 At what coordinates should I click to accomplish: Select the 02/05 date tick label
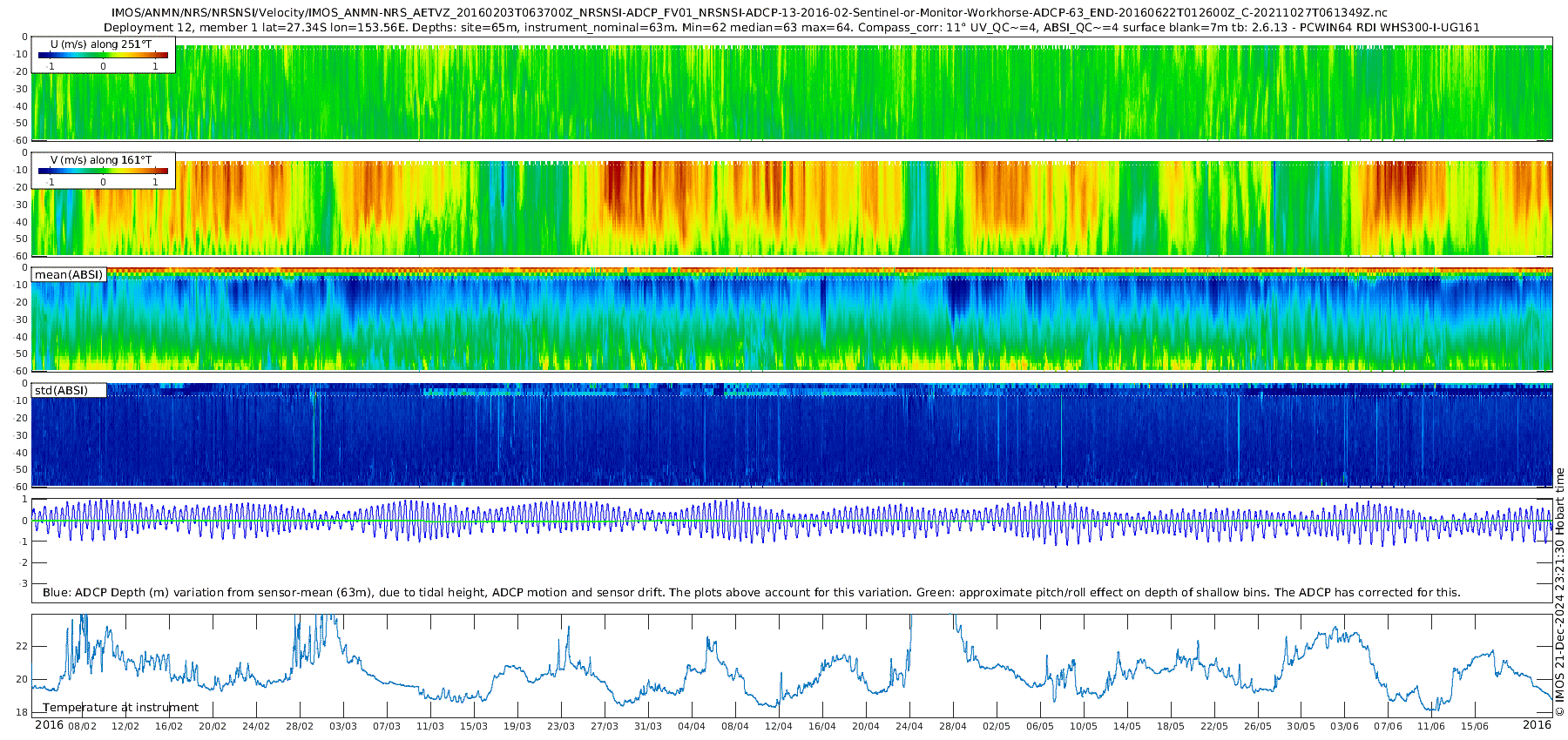tap(996, 726)
